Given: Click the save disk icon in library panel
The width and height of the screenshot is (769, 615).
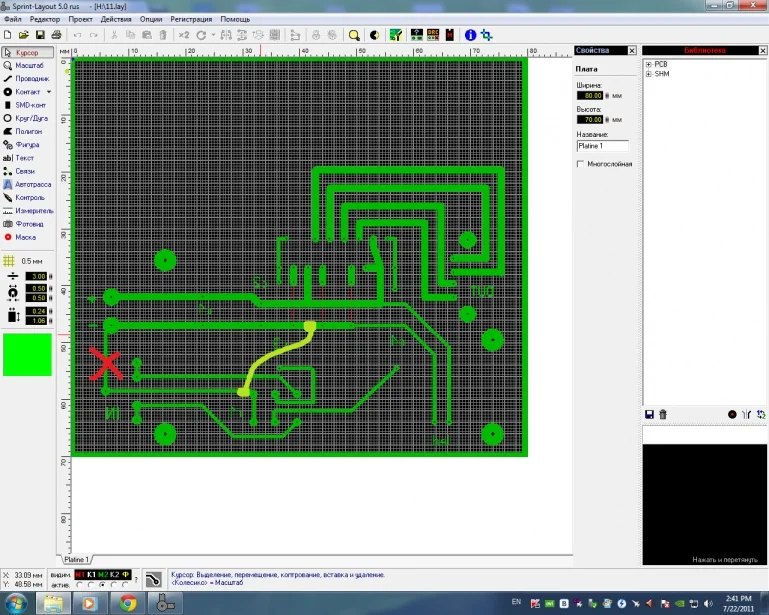Looking at the screenshot, I should click(x=649, y=414).
